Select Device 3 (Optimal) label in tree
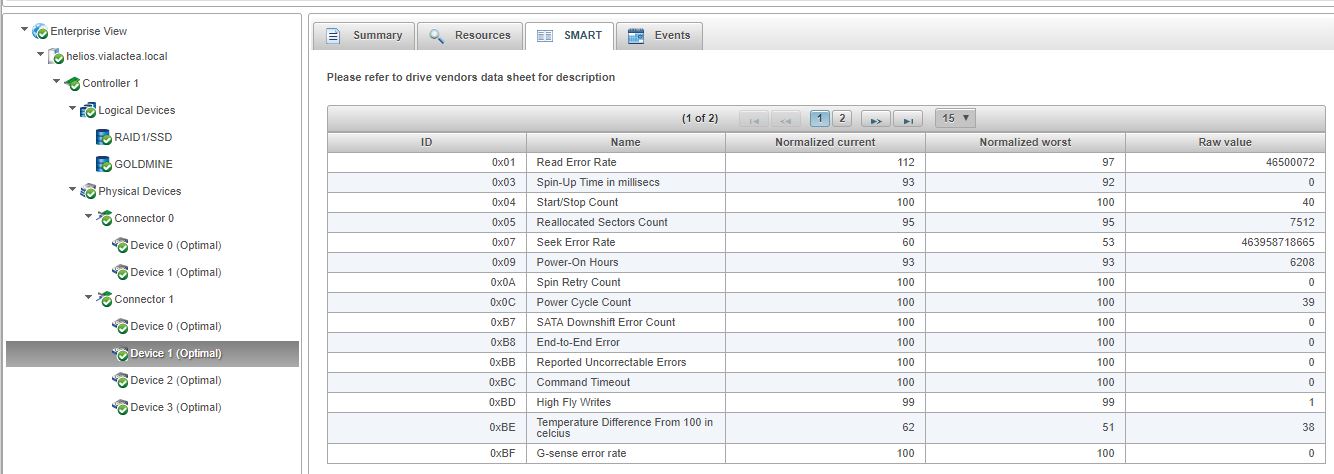 coord(176,407)
